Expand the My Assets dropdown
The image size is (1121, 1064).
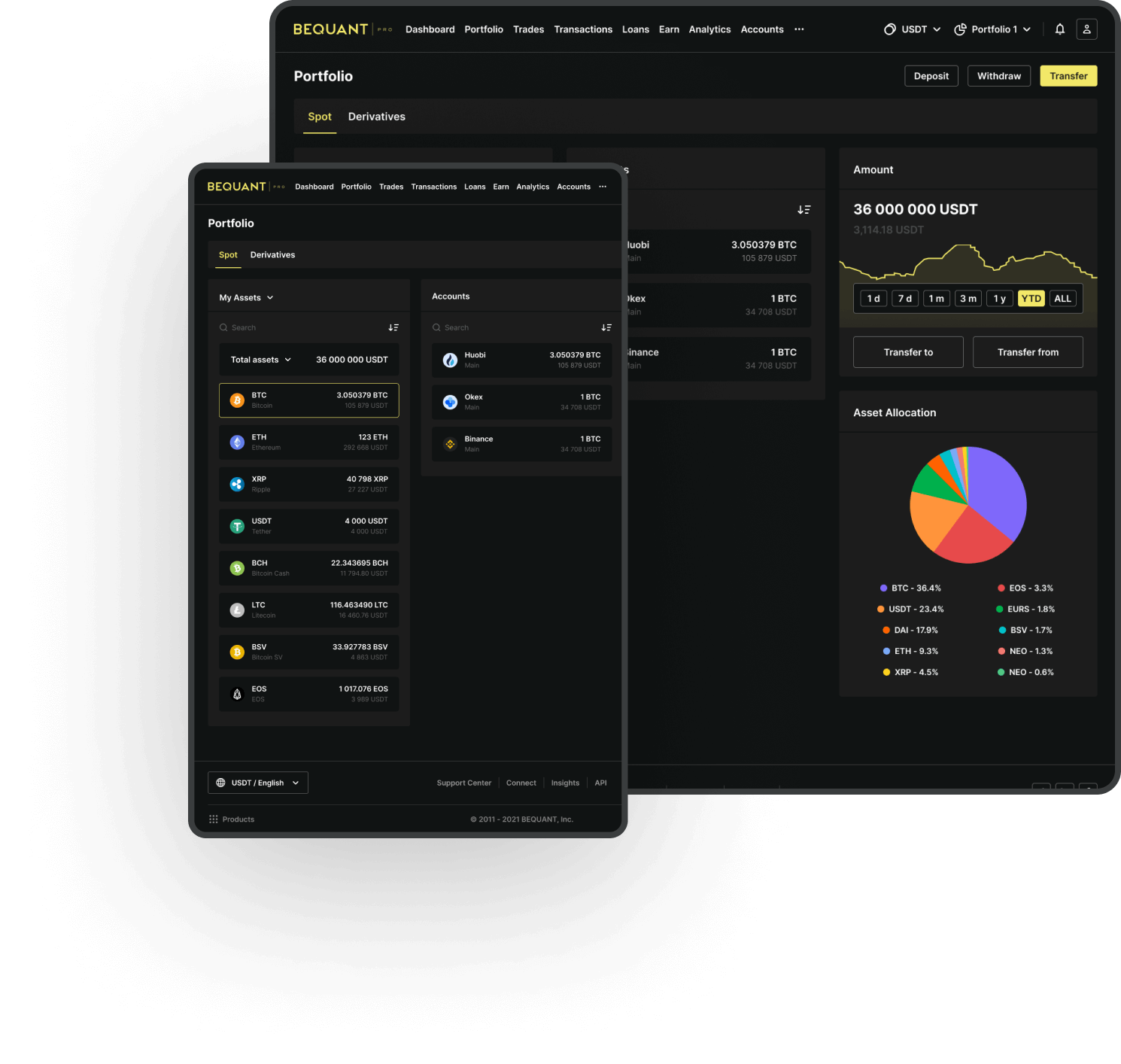click(x=246, y=298)
